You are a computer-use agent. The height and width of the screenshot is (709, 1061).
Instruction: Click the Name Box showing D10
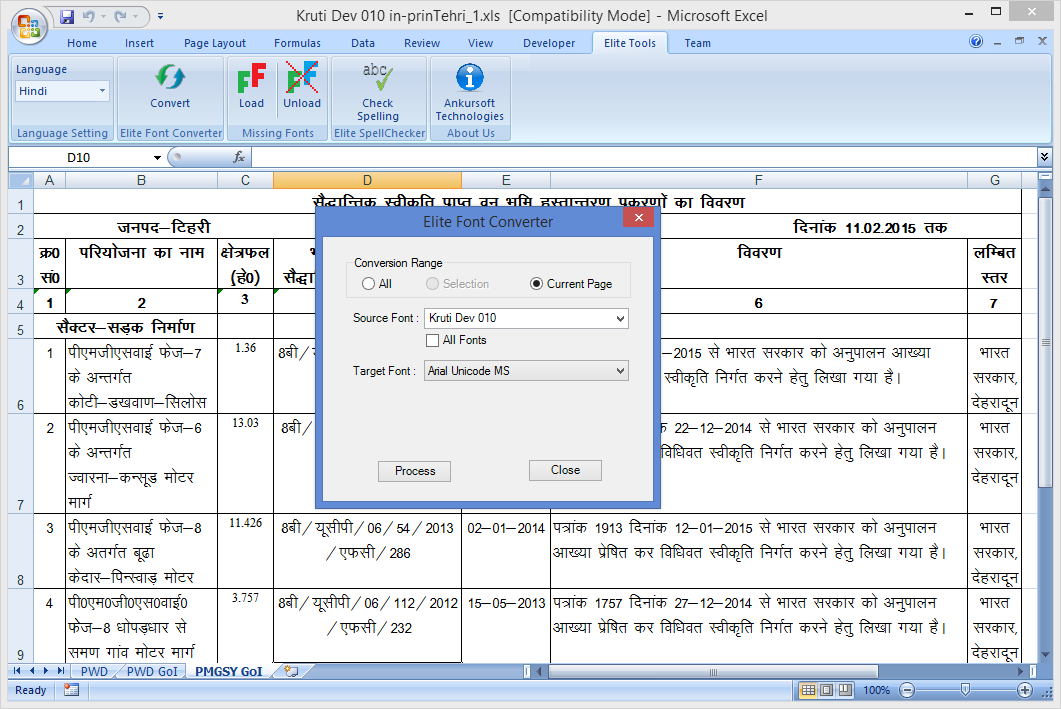[x=79, y=158]
